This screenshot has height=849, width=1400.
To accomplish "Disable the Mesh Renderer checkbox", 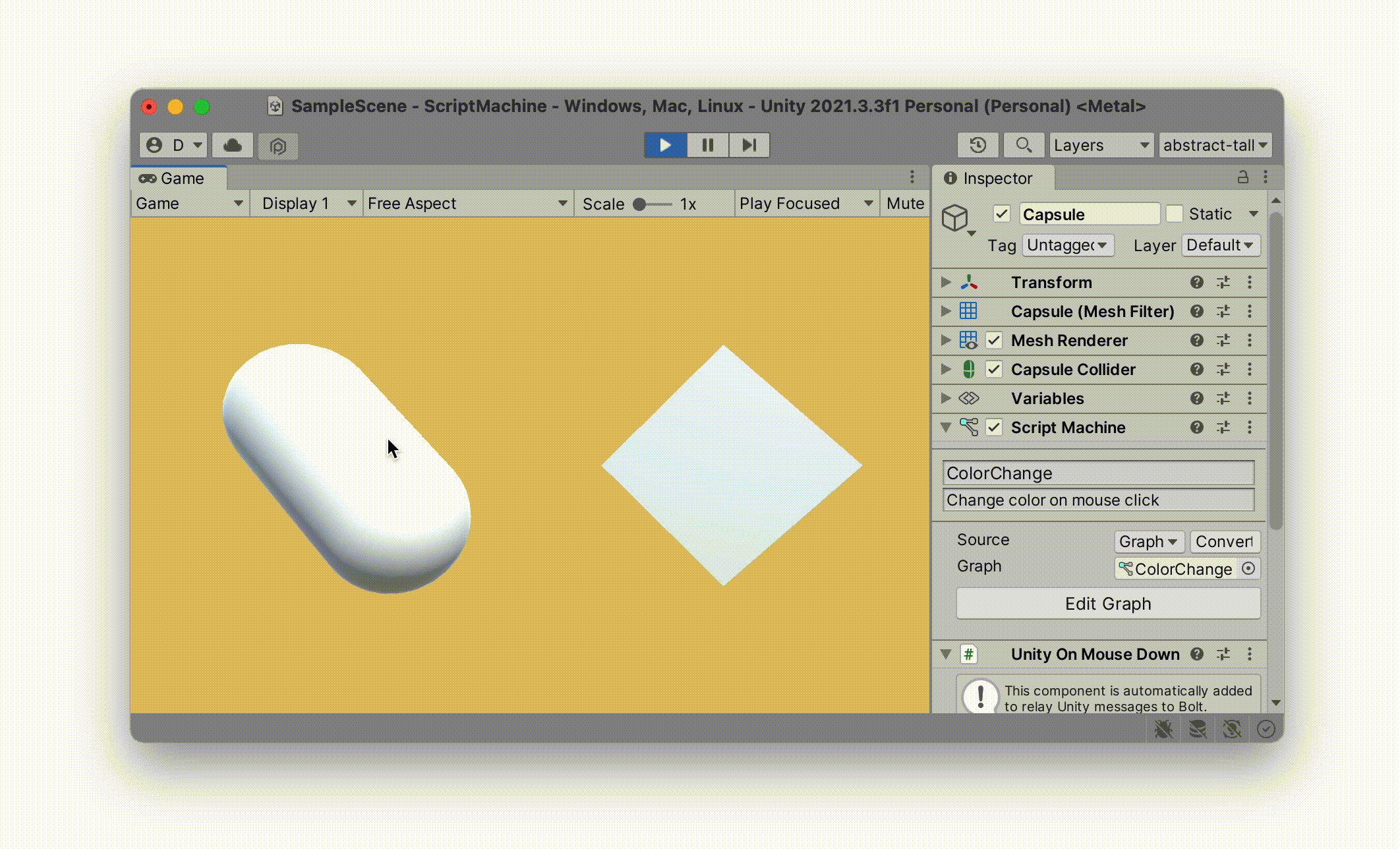I will click(x=994, y=340).
